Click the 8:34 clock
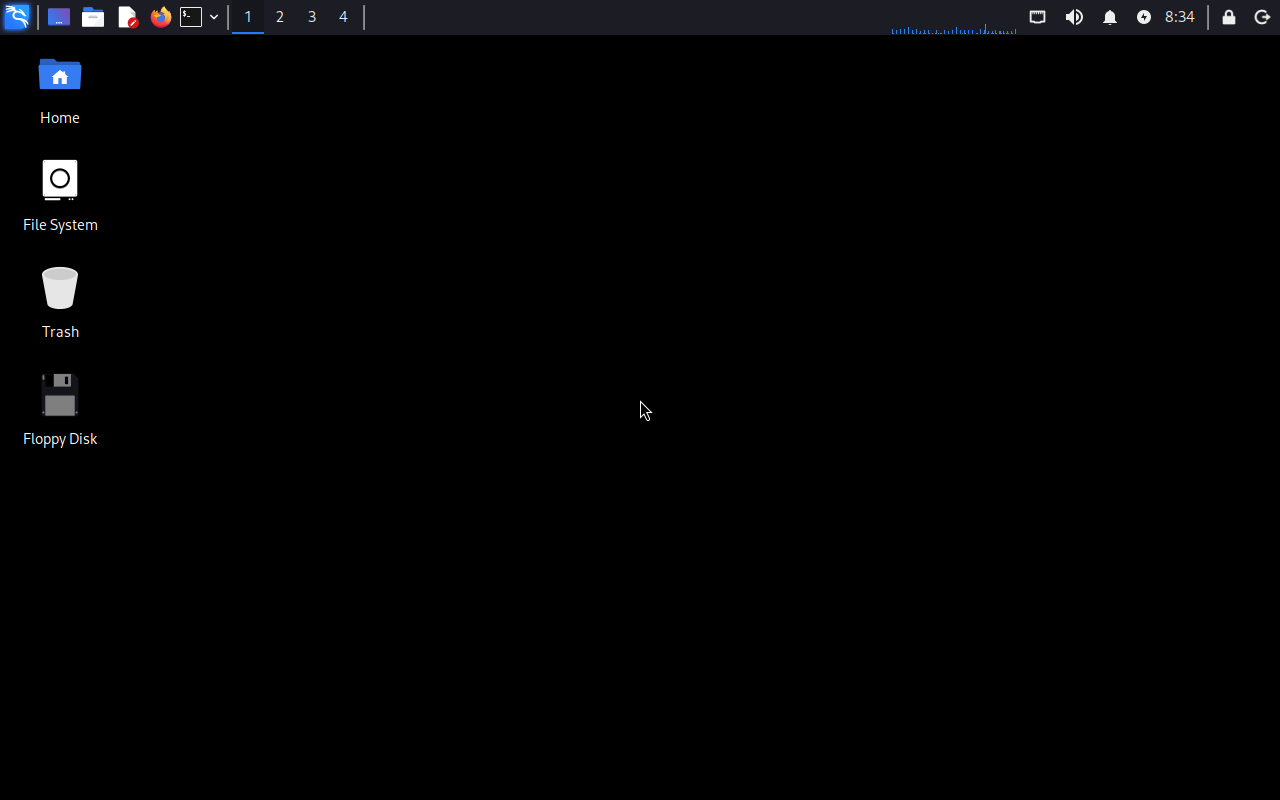Screen dimensions: 1280x800 [x=1180, y=17]
